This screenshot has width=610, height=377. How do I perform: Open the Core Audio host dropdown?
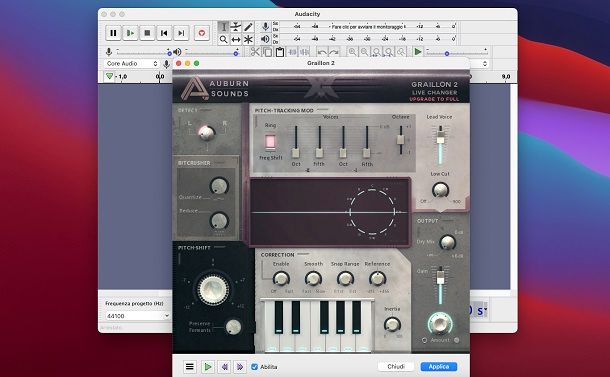(x=132, y=63)
